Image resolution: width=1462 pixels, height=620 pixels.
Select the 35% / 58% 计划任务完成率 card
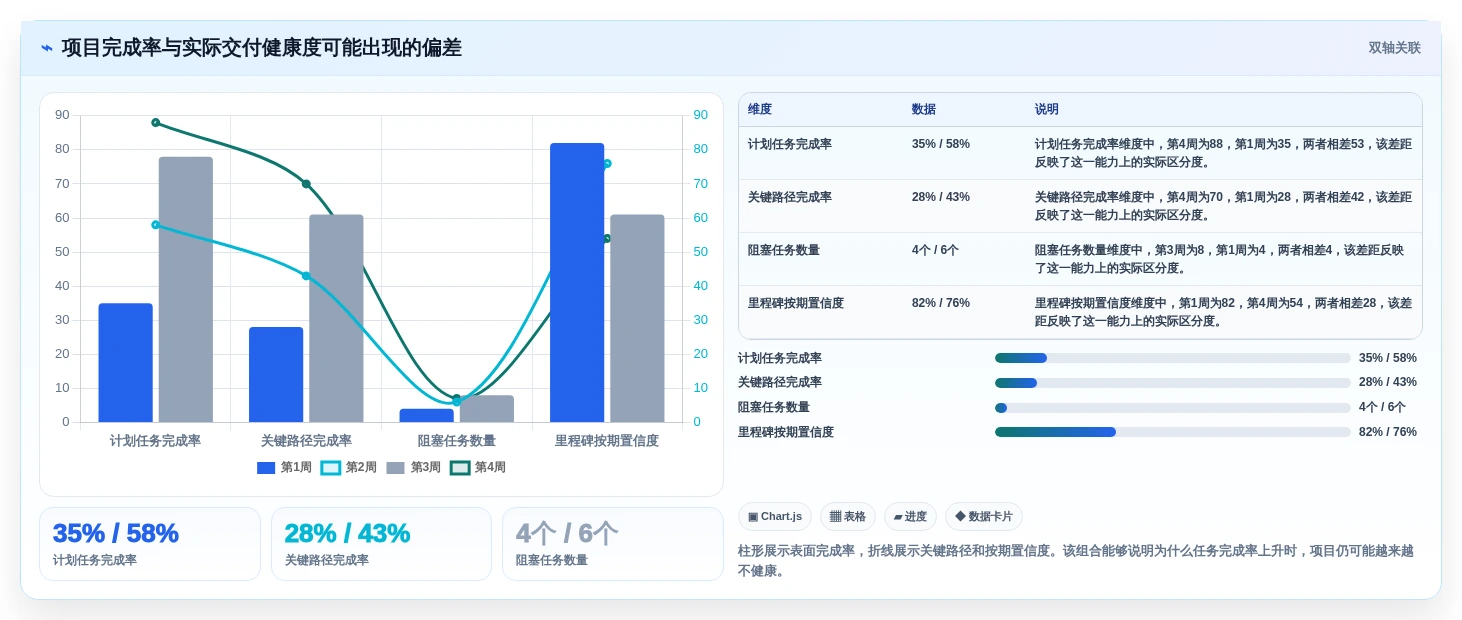pos(150,544)
